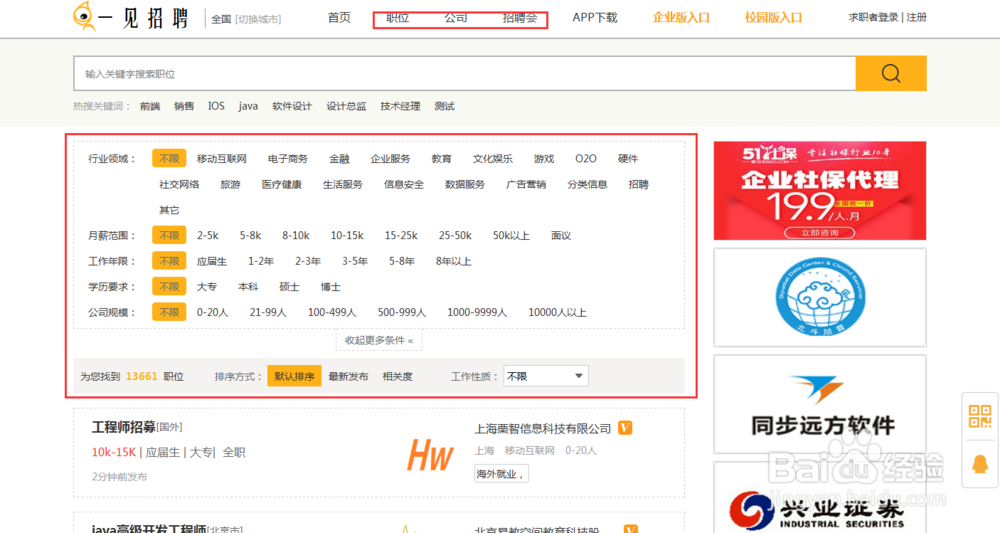Viewport: 1000px width, 533px height.
Task: Select 不限 for 行业领域
Action: point(169,158)
